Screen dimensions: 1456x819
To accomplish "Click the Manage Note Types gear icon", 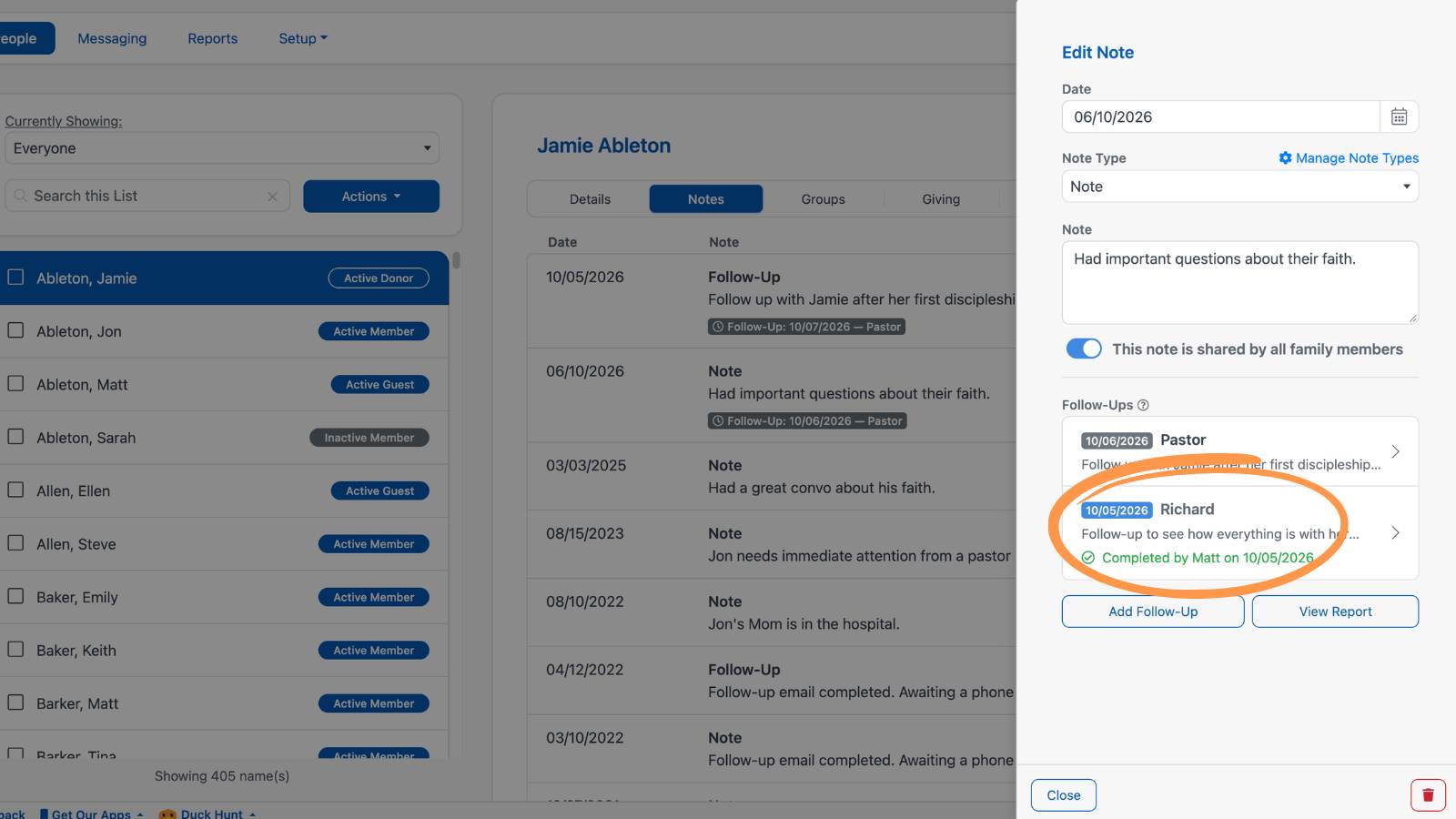I will point(1285,157).
